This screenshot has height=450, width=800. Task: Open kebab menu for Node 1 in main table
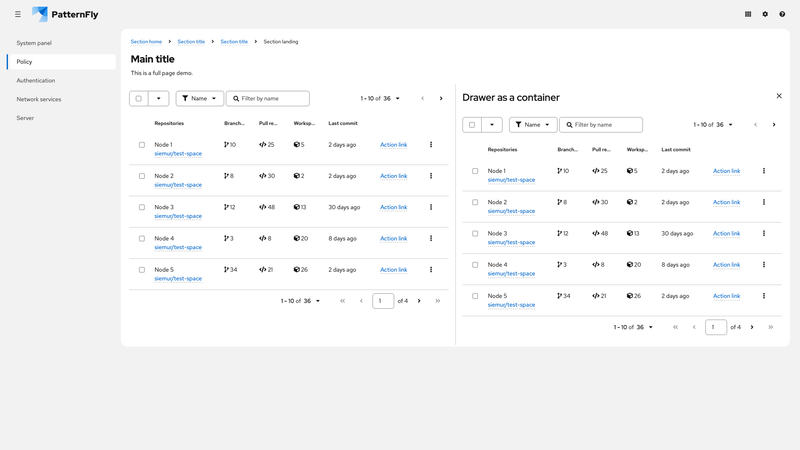pos(431,145)
